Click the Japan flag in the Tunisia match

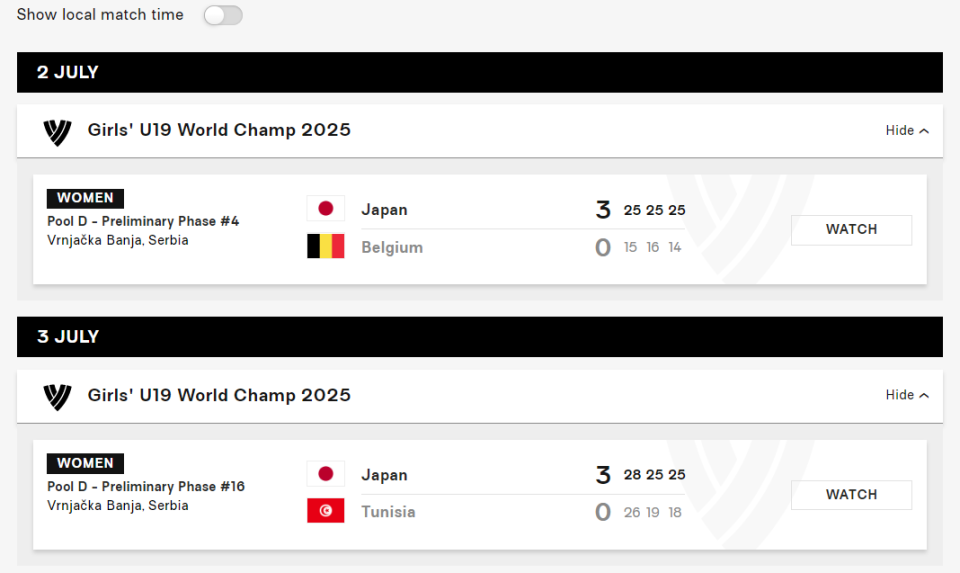326,473
